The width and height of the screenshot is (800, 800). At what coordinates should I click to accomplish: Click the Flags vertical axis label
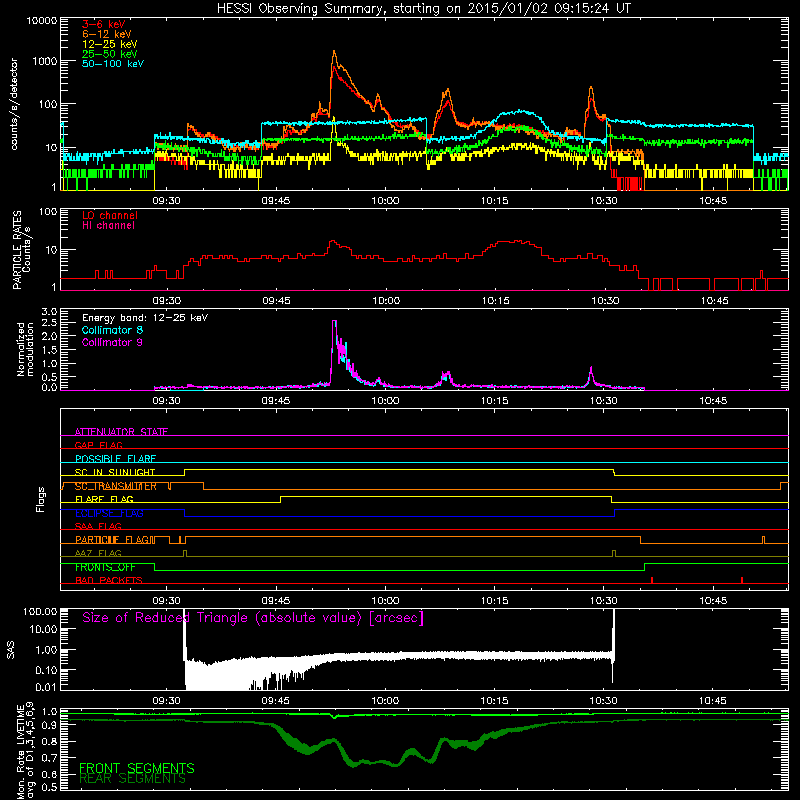point(40,499)
